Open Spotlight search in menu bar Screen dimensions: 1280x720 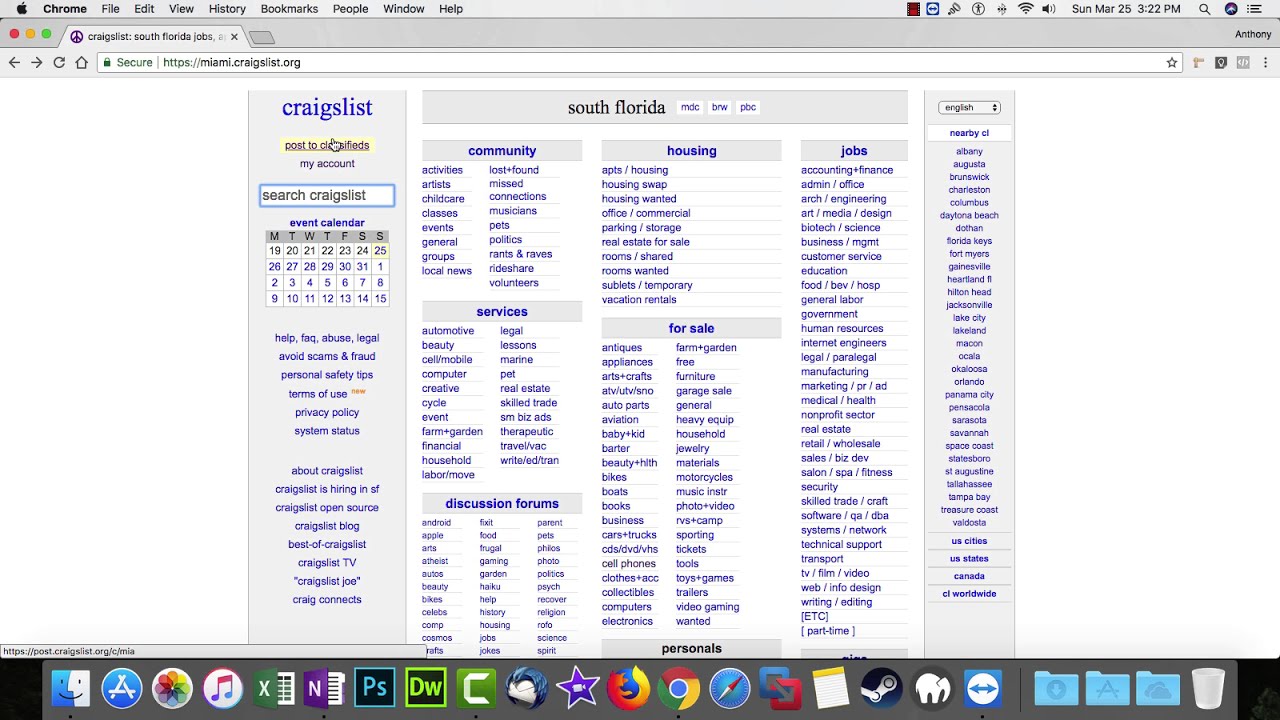click(x=1204, y=9)
